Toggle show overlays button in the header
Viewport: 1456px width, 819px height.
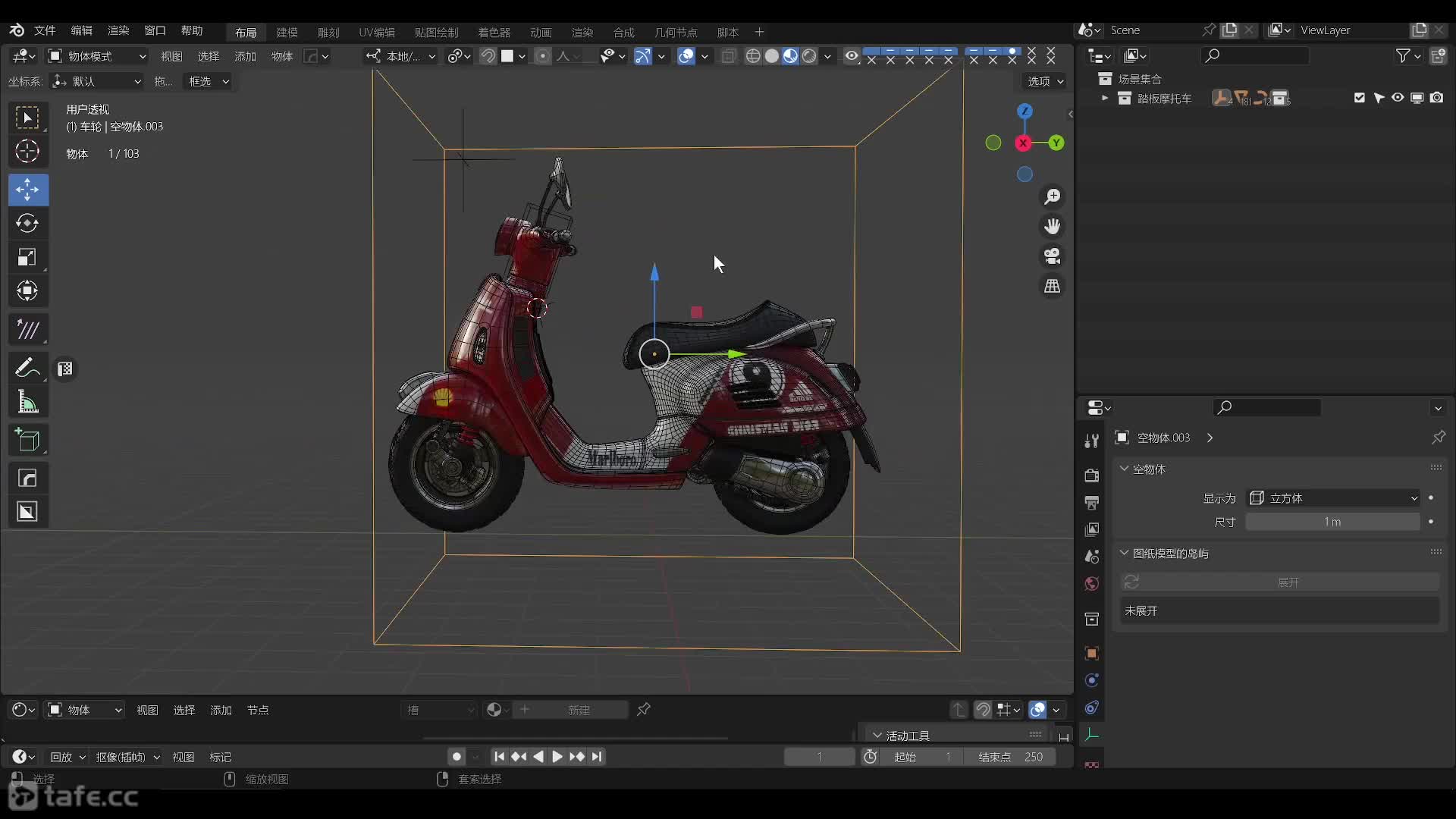click(686, 56)
